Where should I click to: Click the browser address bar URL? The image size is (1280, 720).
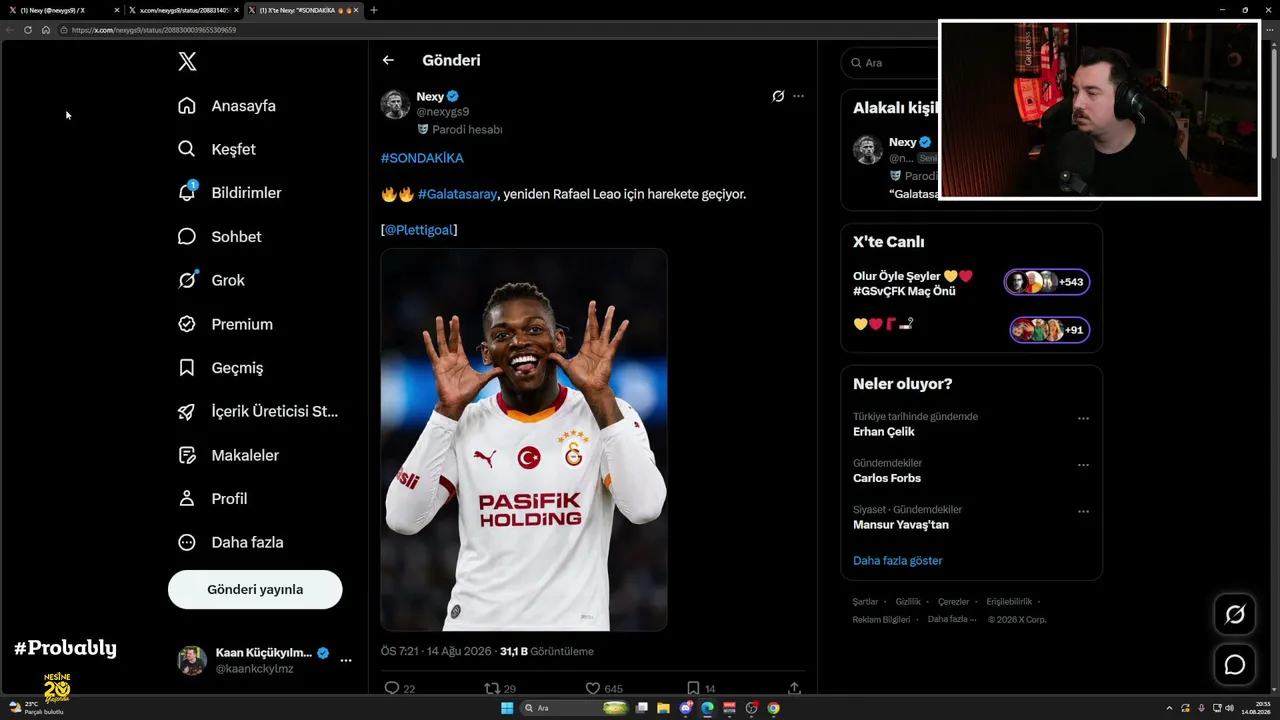(154, 30)
